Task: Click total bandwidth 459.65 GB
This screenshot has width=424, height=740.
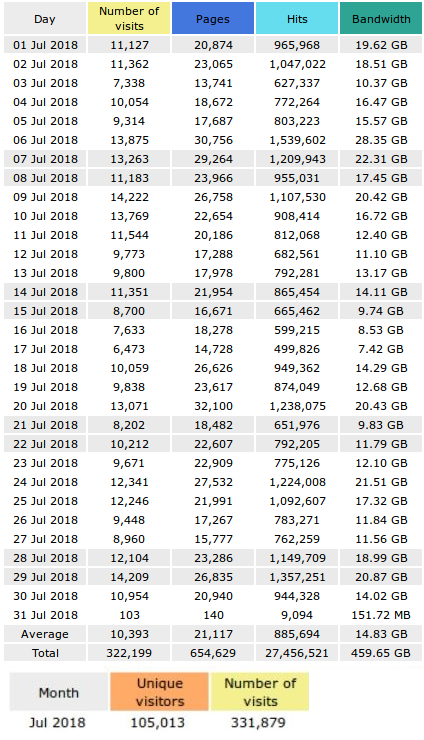Action: tap(381, 653)
